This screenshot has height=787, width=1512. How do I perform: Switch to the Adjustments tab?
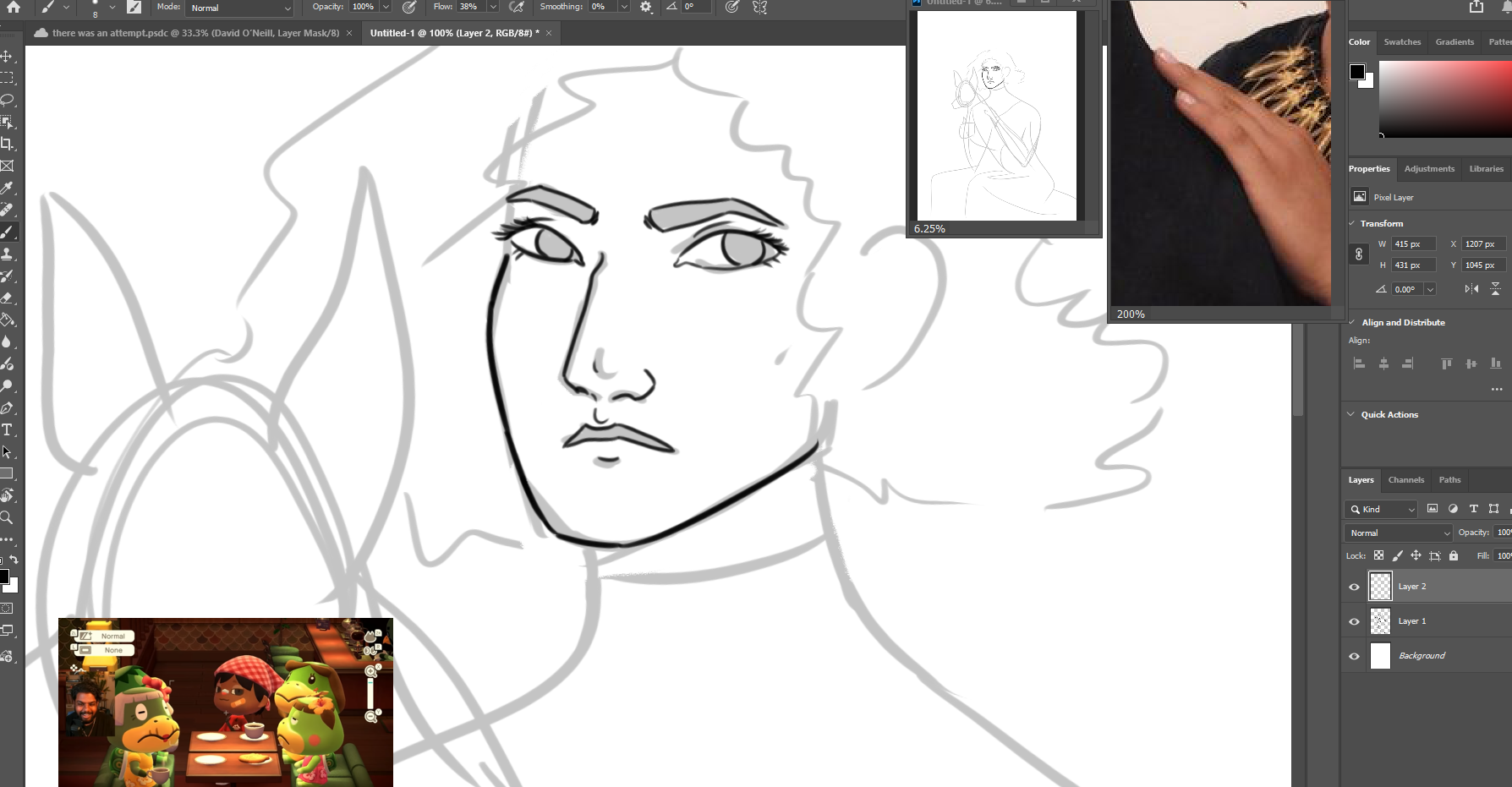click(x=1429, y=168)
